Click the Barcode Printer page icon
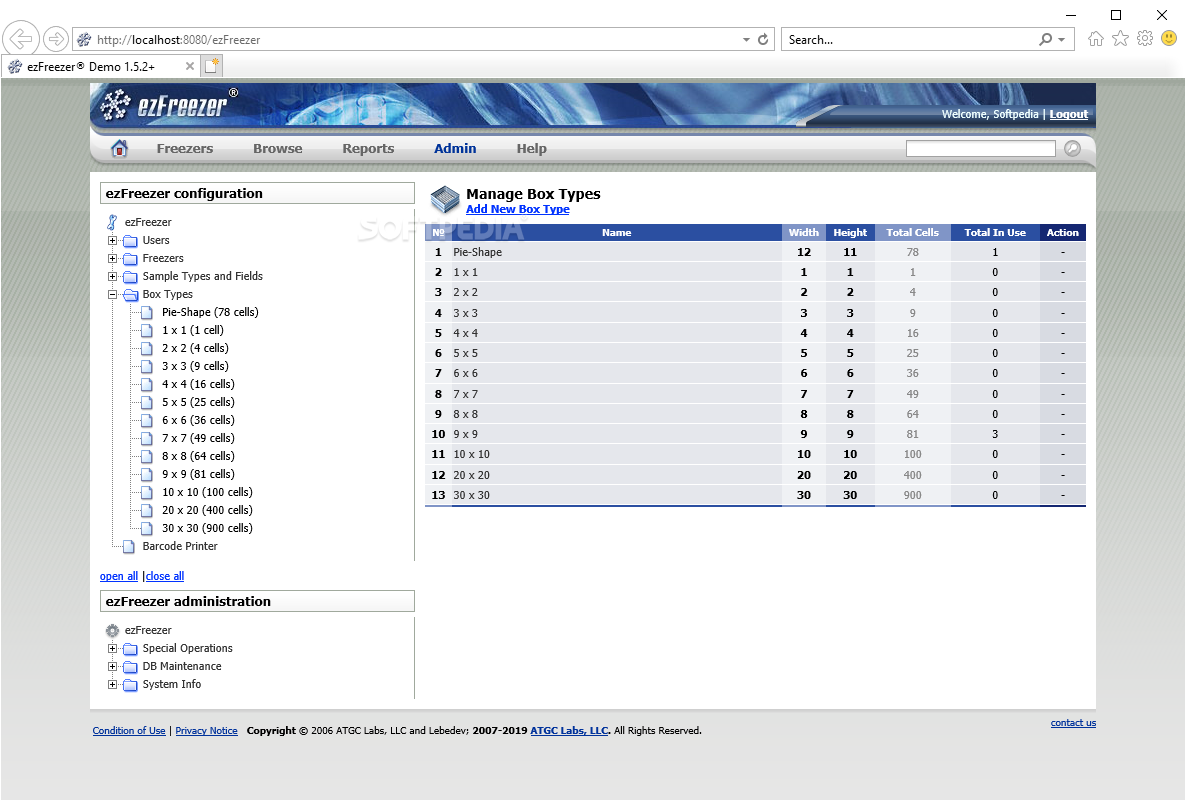 (129, 547)
